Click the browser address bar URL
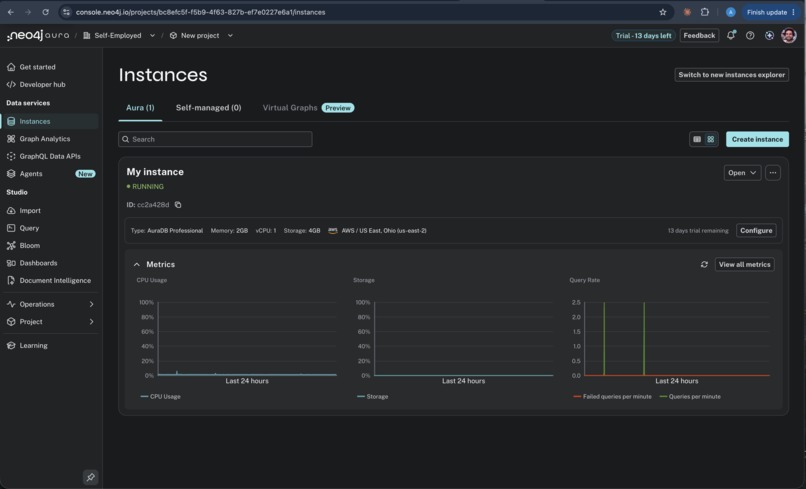The width and height of the screenshot is (806, 489). [x=200, y=12]
